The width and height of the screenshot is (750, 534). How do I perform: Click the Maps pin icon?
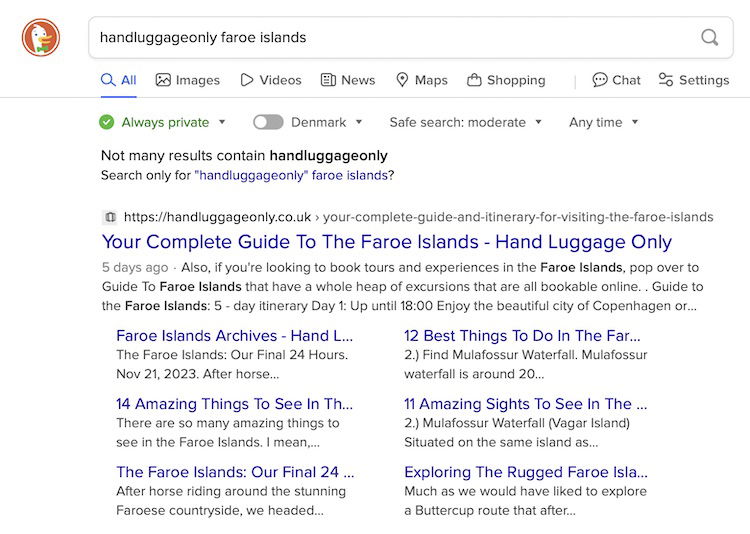point(402,80)
